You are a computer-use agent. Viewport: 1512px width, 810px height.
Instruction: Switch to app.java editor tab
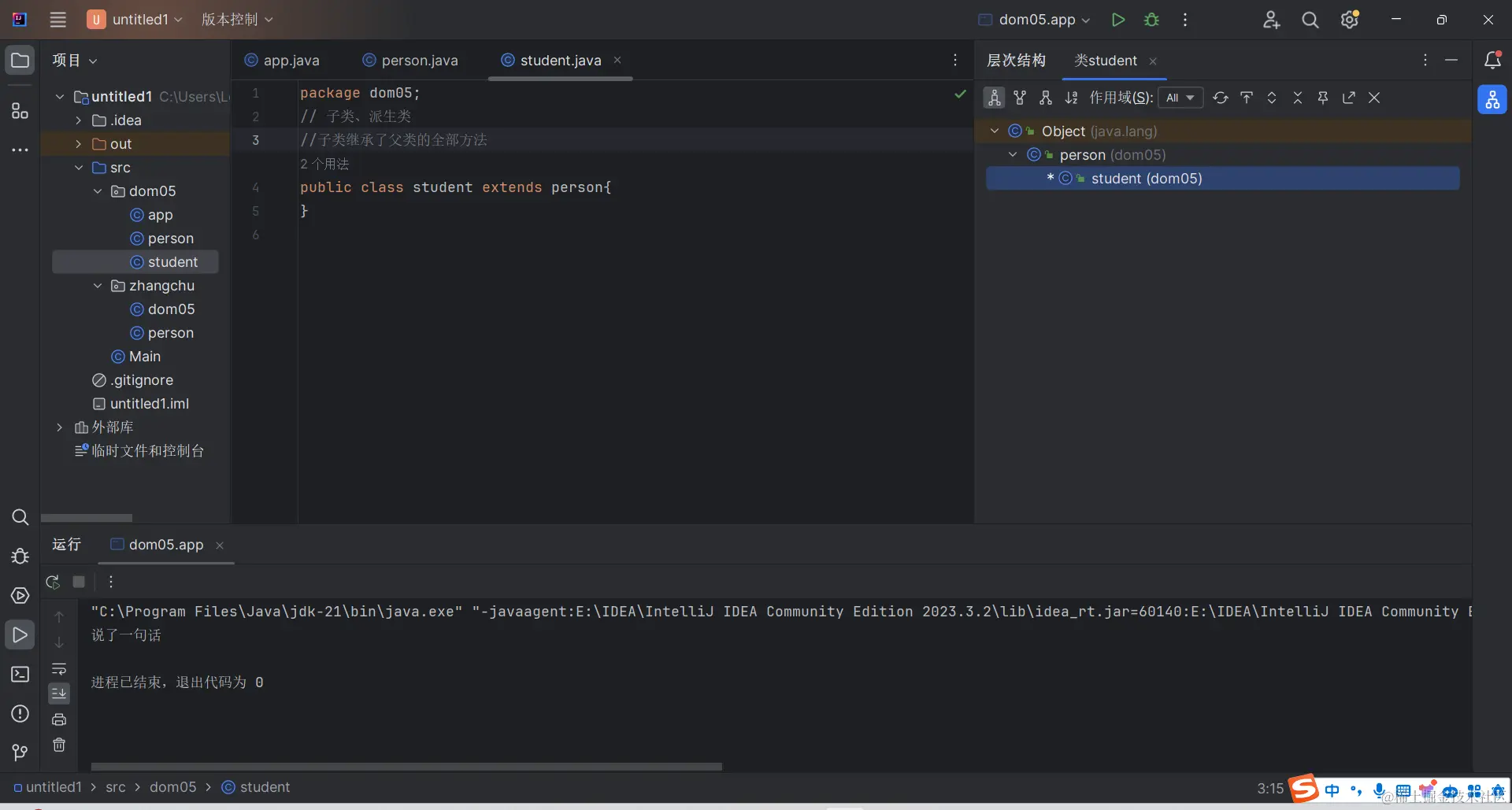click(x=282, y=61)
